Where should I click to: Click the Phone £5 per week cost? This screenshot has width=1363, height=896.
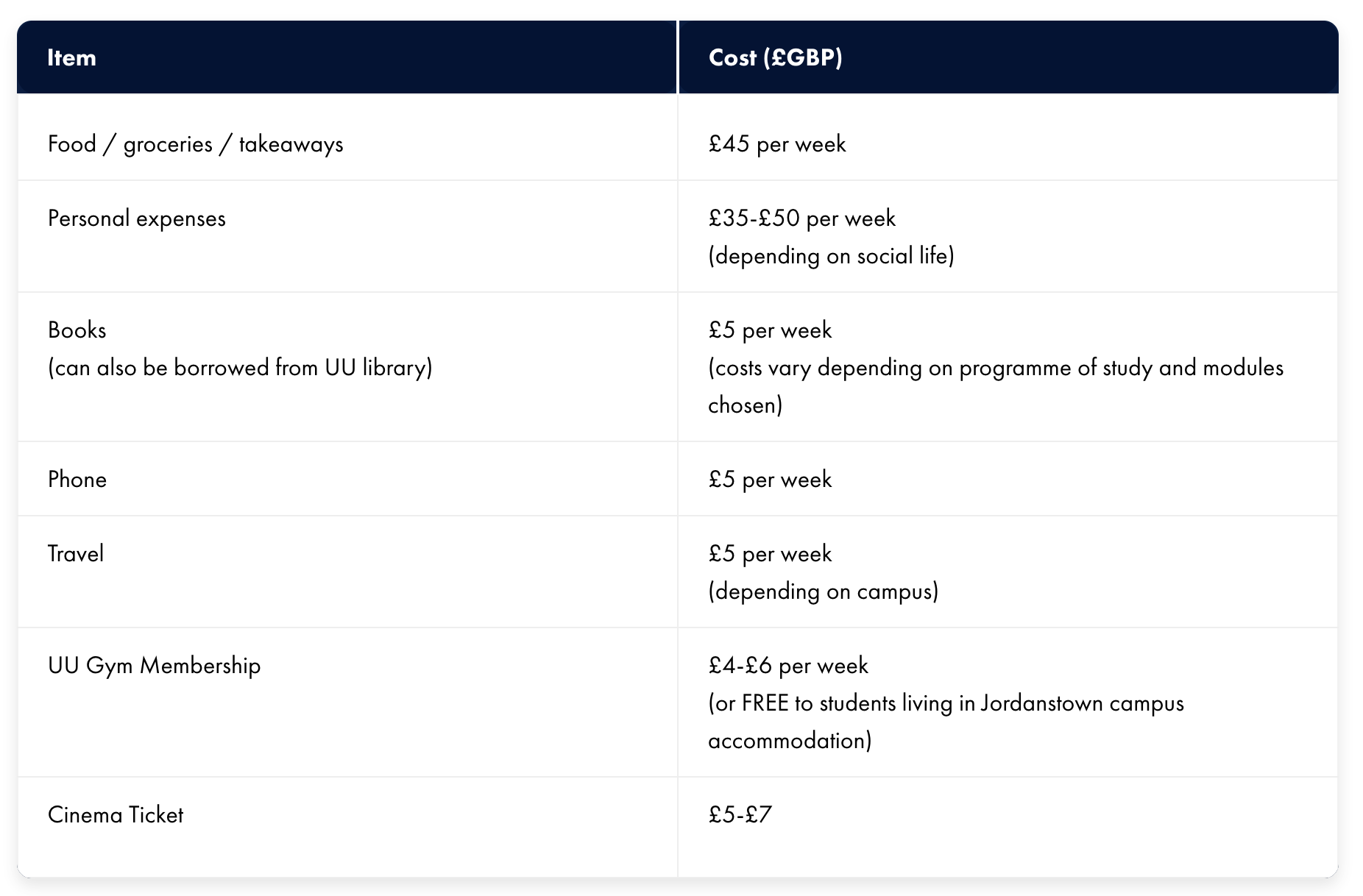click(x=770, y=480)
